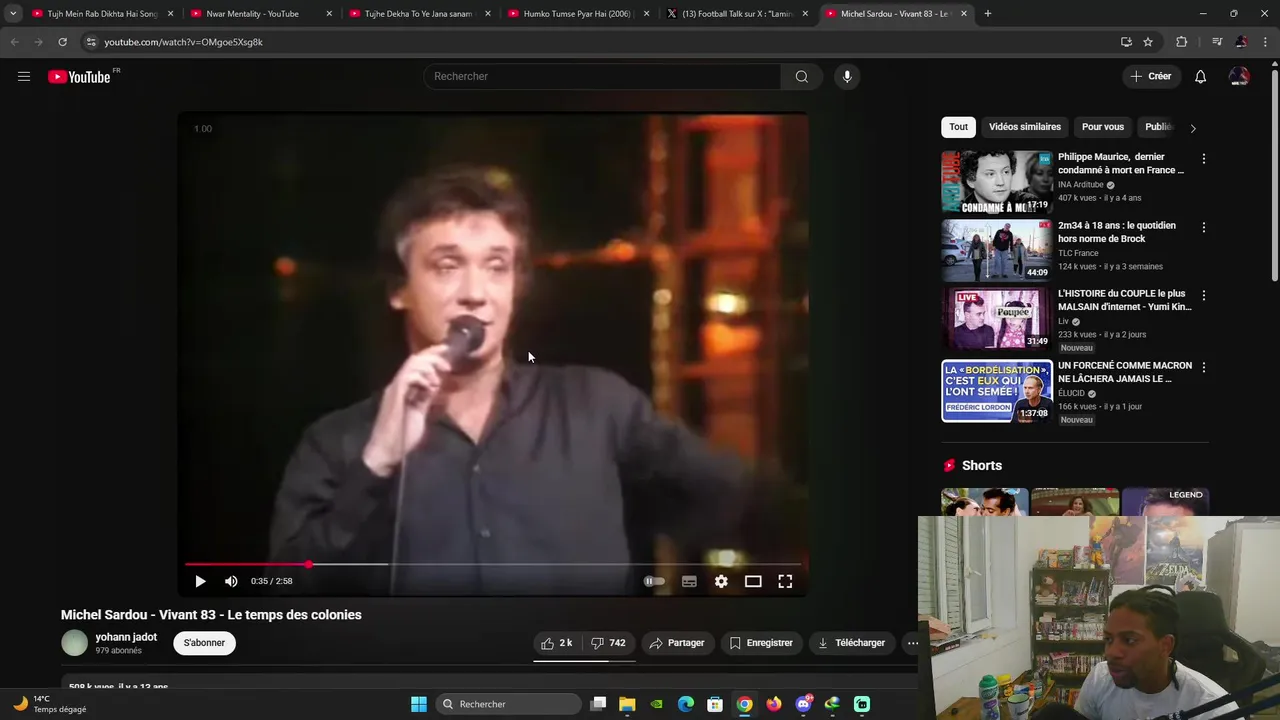Enter fullscreen mode

coord(785,581)
